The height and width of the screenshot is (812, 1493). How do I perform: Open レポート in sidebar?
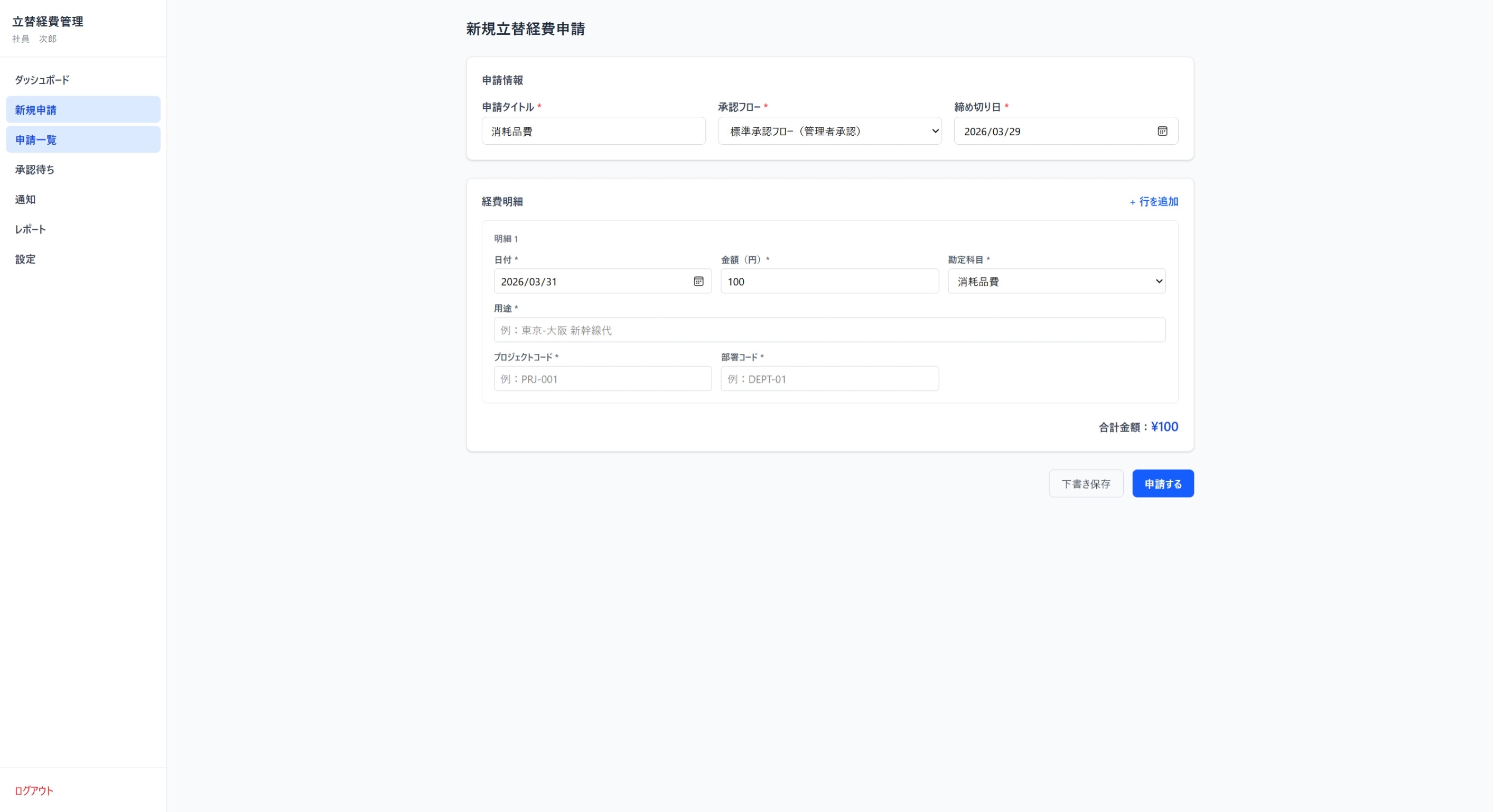pyautogui.click(x=30, y=229)
